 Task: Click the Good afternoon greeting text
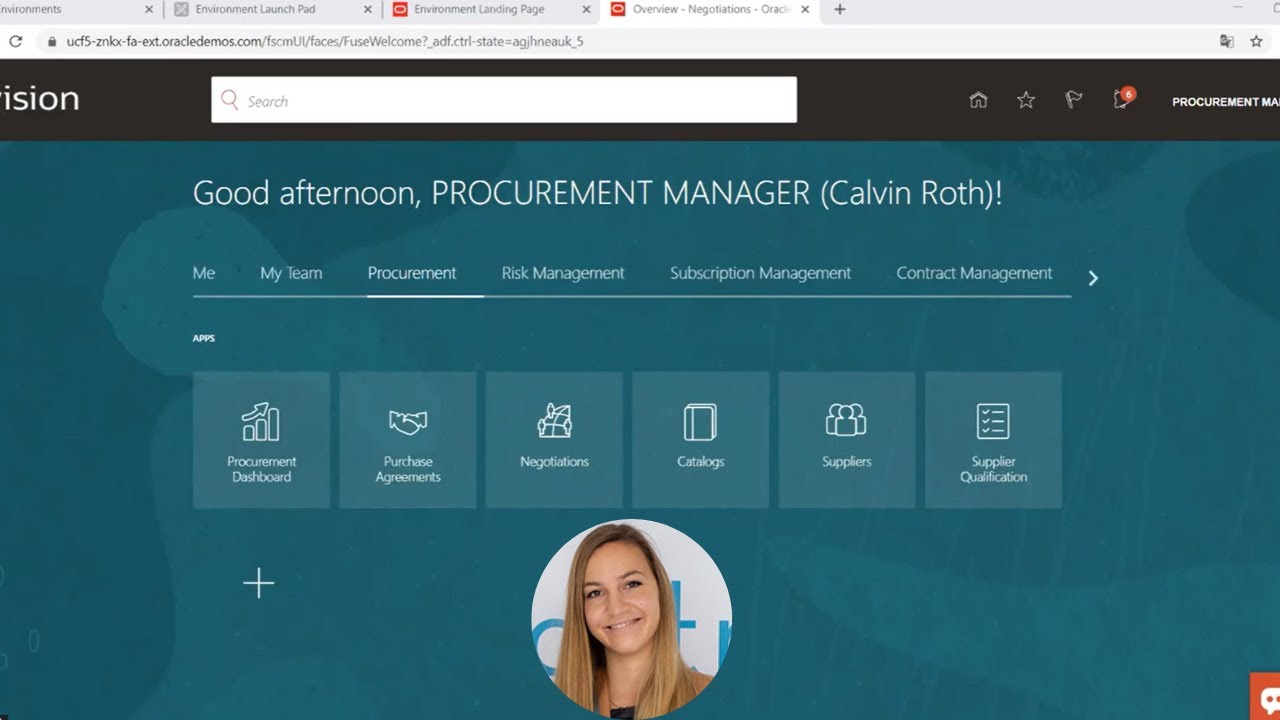(598, 193)
